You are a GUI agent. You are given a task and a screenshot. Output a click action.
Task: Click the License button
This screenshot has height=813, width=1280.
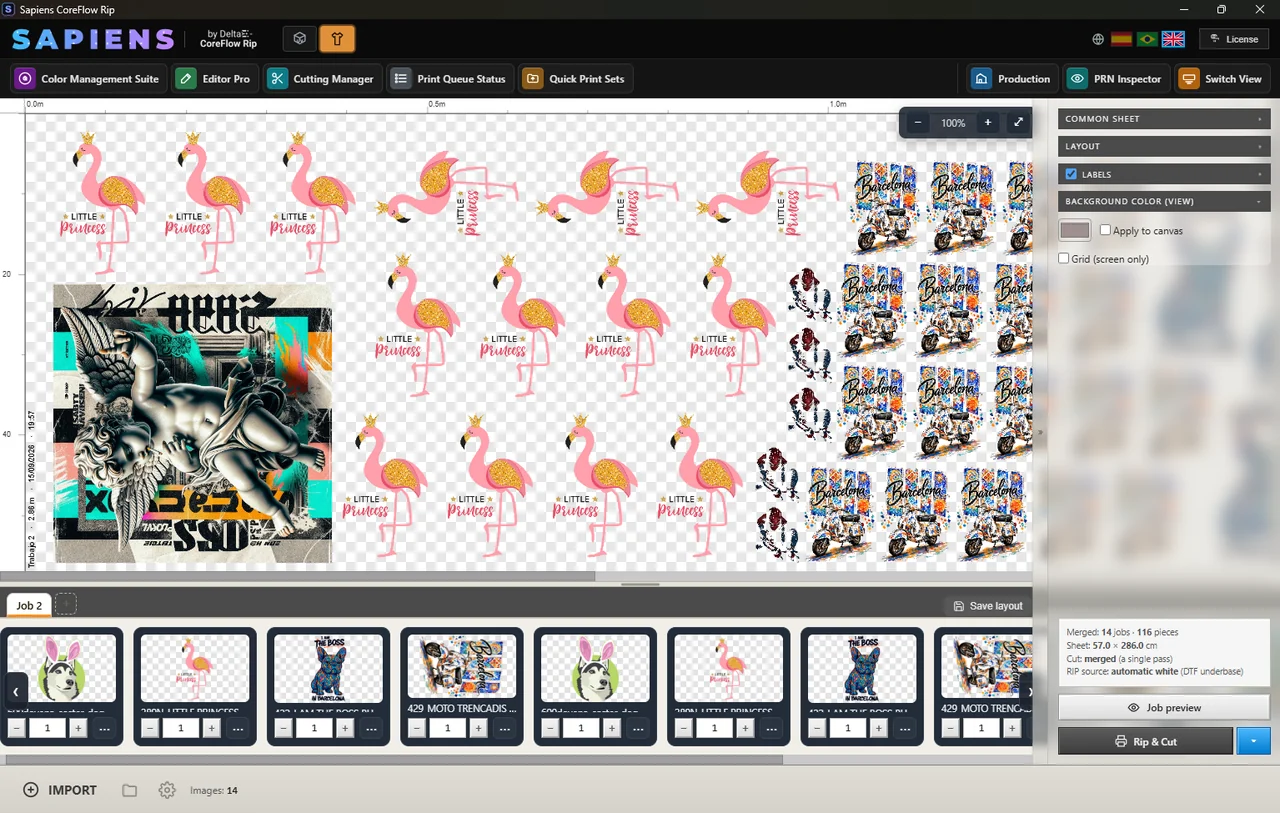(x=1234, y=39)
